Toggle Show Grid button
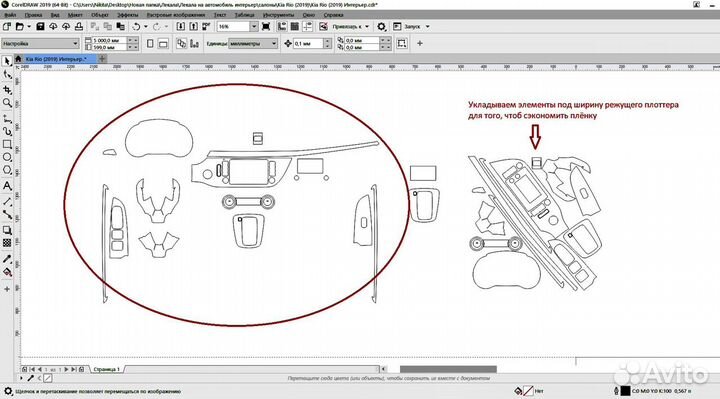The height and width of the screenshot is (399, 720). [295, 27]
